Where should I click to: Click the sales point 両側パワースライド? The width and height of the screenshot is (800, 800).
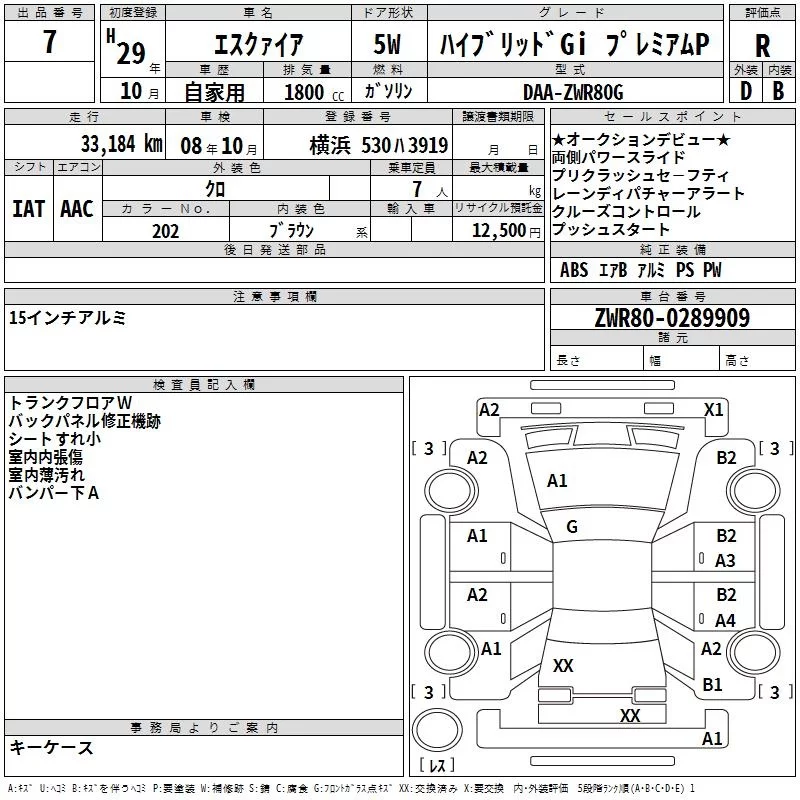coord(618,157)
